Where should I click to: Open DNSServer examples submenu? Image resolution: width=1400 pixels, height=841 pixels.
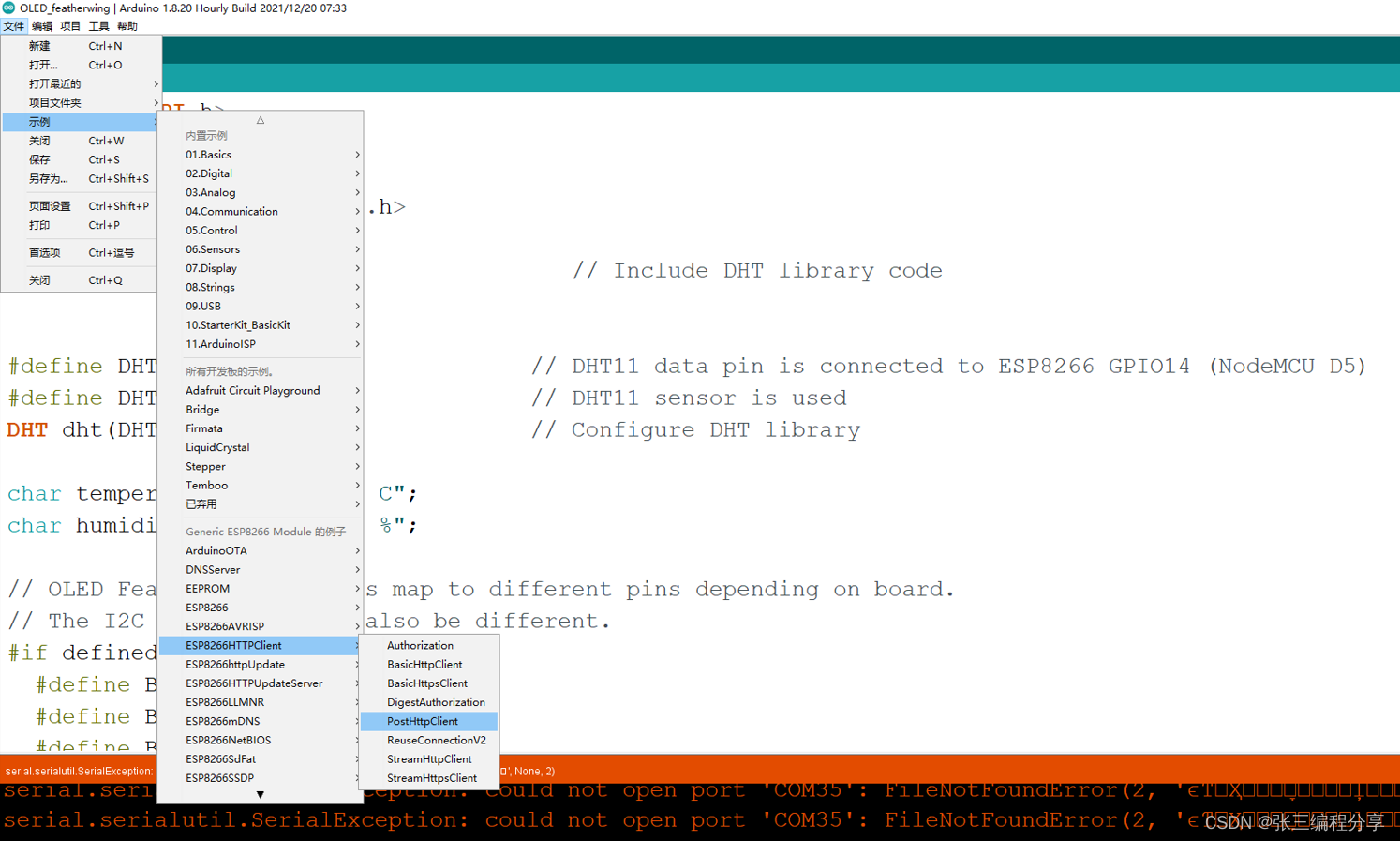coord(261,570)
